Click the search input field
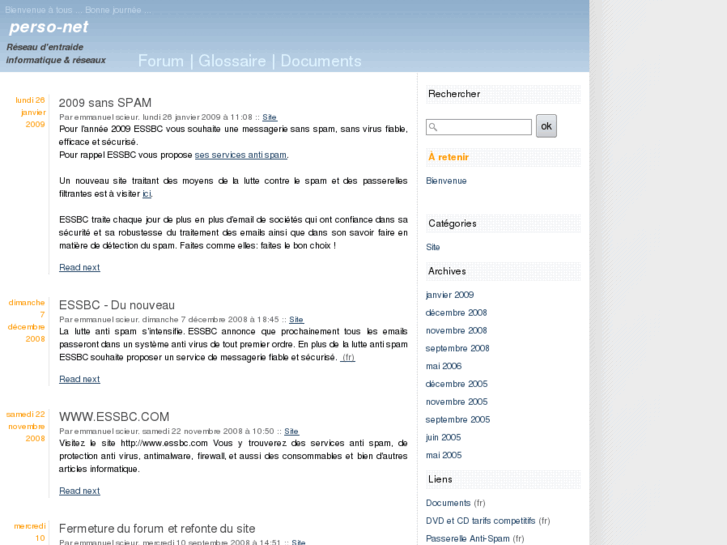 [479, 127]
